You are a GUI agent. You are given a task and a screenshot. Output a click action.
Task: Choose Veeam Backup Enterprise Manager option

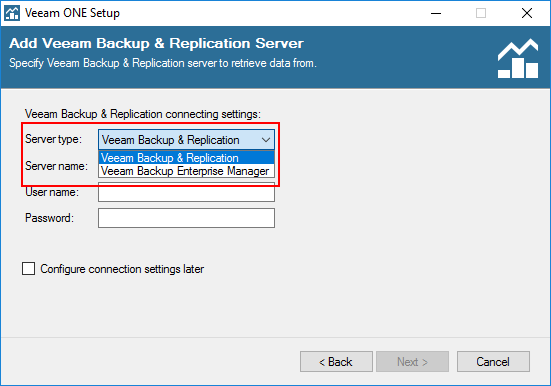(187, 171)
